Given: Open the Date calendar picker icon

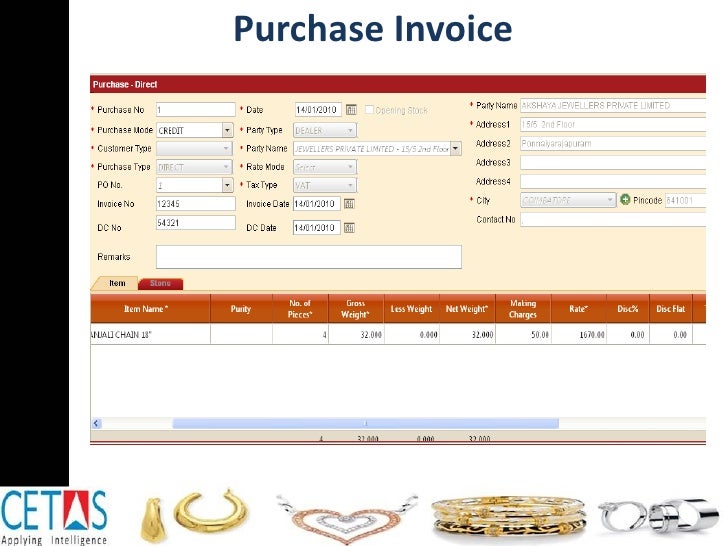Looking at the screenshot, I should [351, 110].
